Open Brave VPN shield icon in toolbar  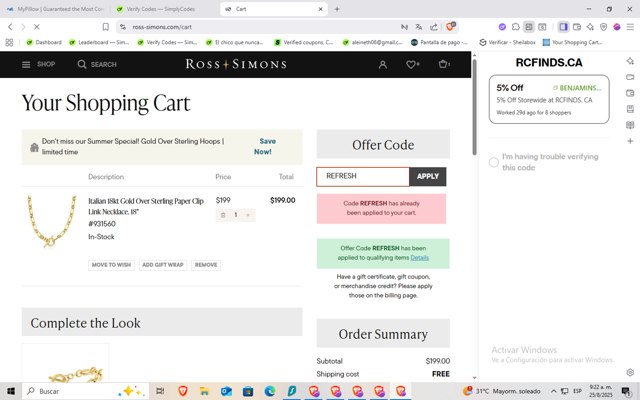(603, 27)
